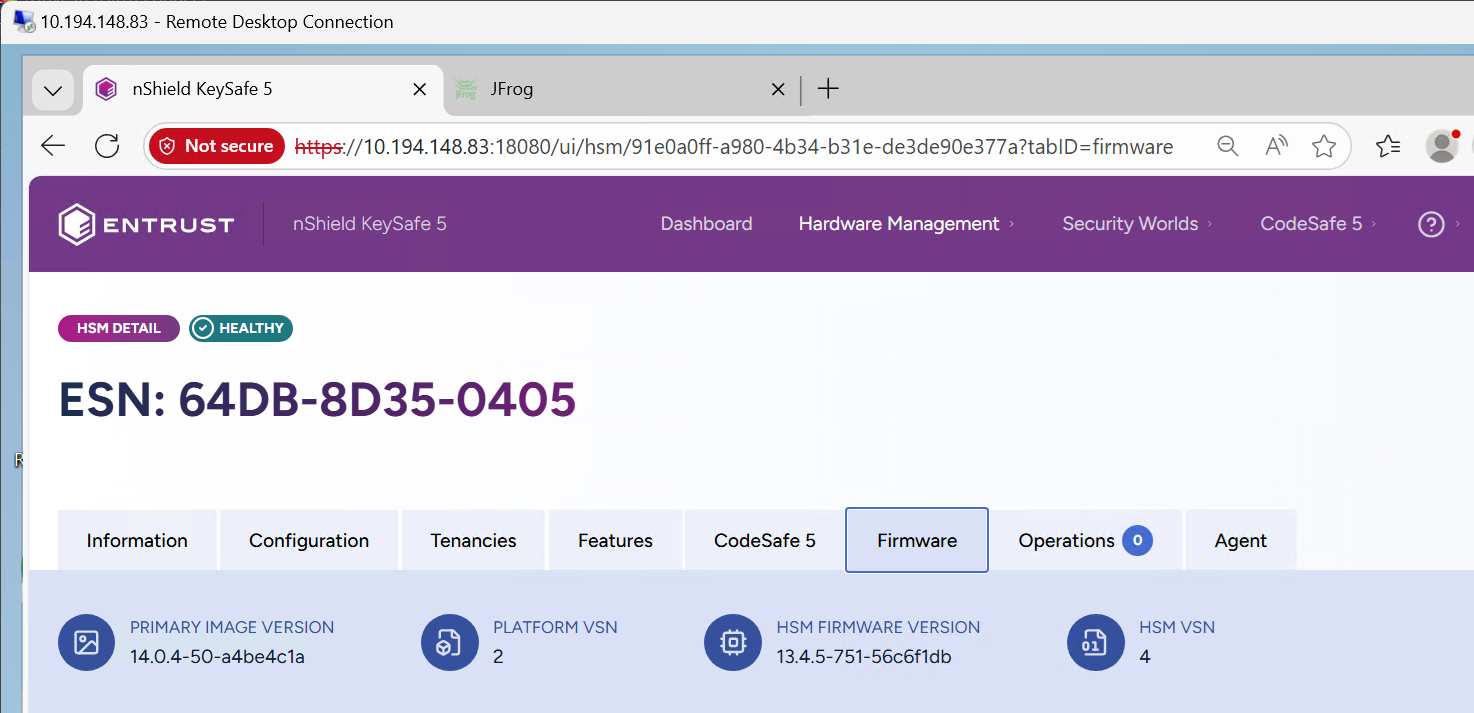Image resolution: width=1474 pixels, height=713 pixels.
Task: Open browser zoom magnifier icon
Action: 1227,146
